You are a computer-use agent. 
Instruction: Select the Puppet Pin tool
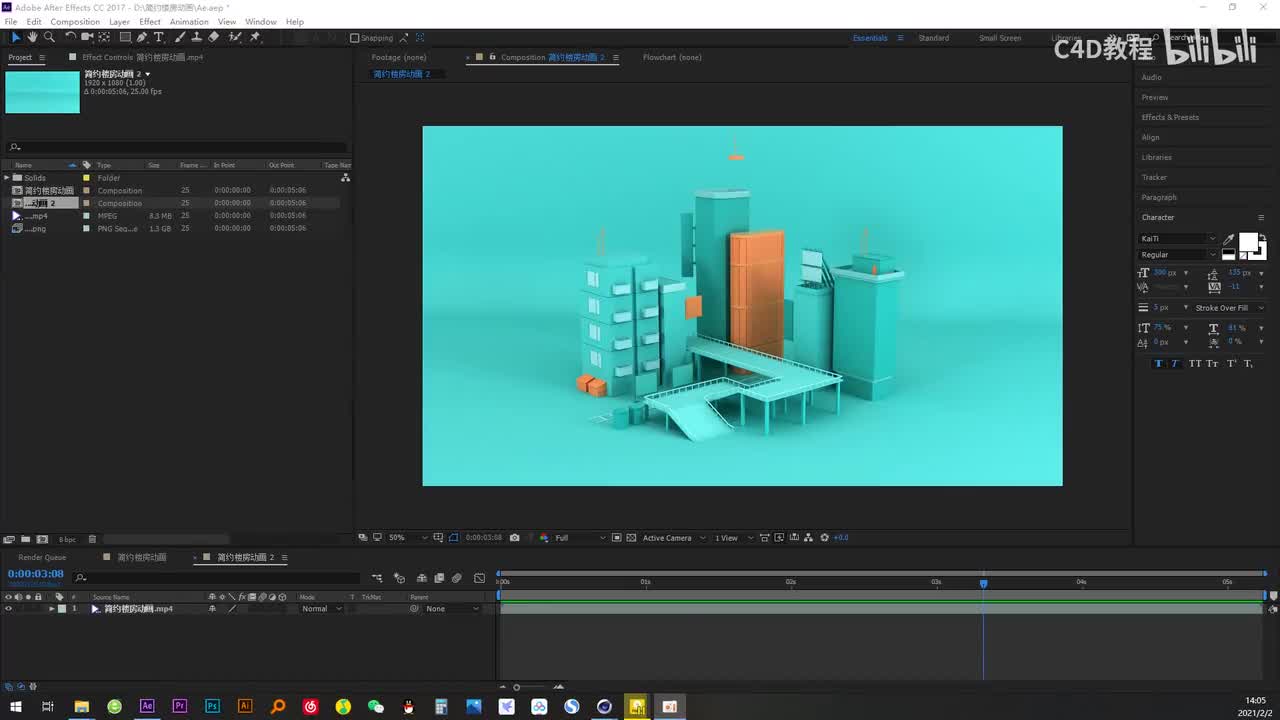255,37
